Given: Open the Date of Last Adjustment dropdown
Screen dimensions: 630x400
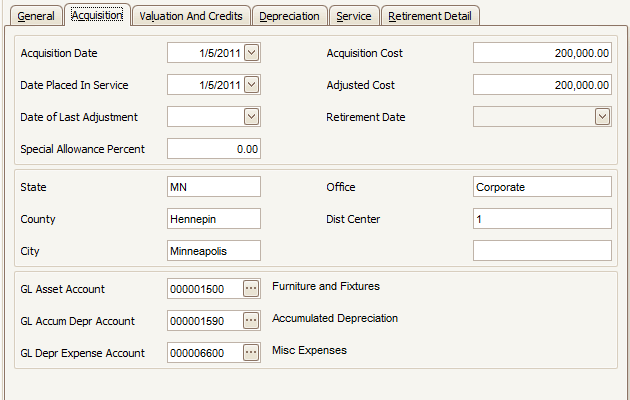Looking at the screenshot, I should coord(251,117).
